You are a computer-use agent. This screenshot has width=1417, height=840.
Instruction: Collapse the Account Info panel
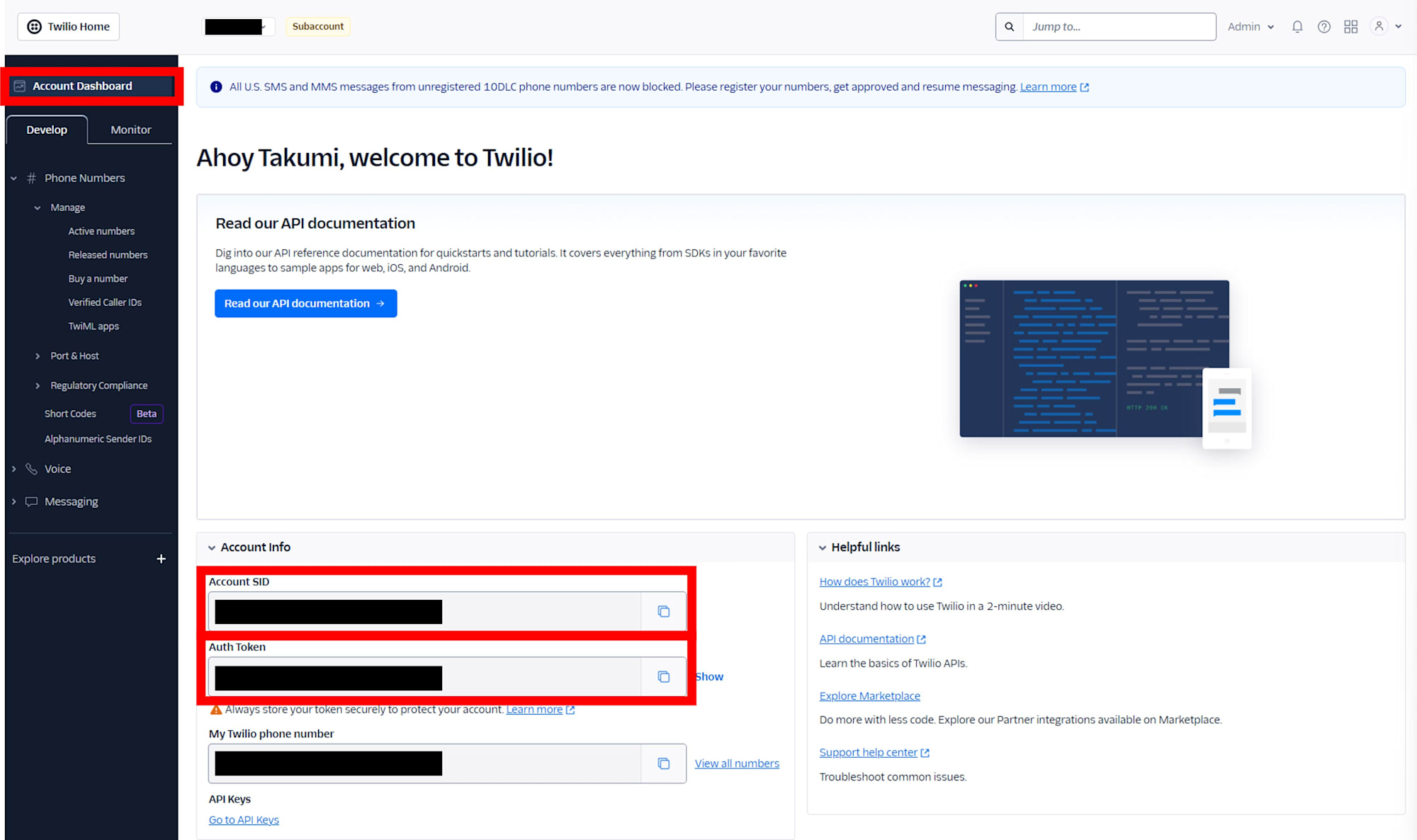click(212, 547)
